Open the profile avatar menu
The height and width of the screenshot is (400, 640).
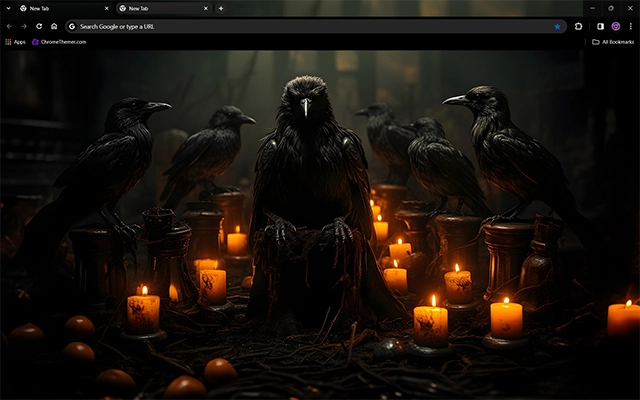[x=616, y=27]
